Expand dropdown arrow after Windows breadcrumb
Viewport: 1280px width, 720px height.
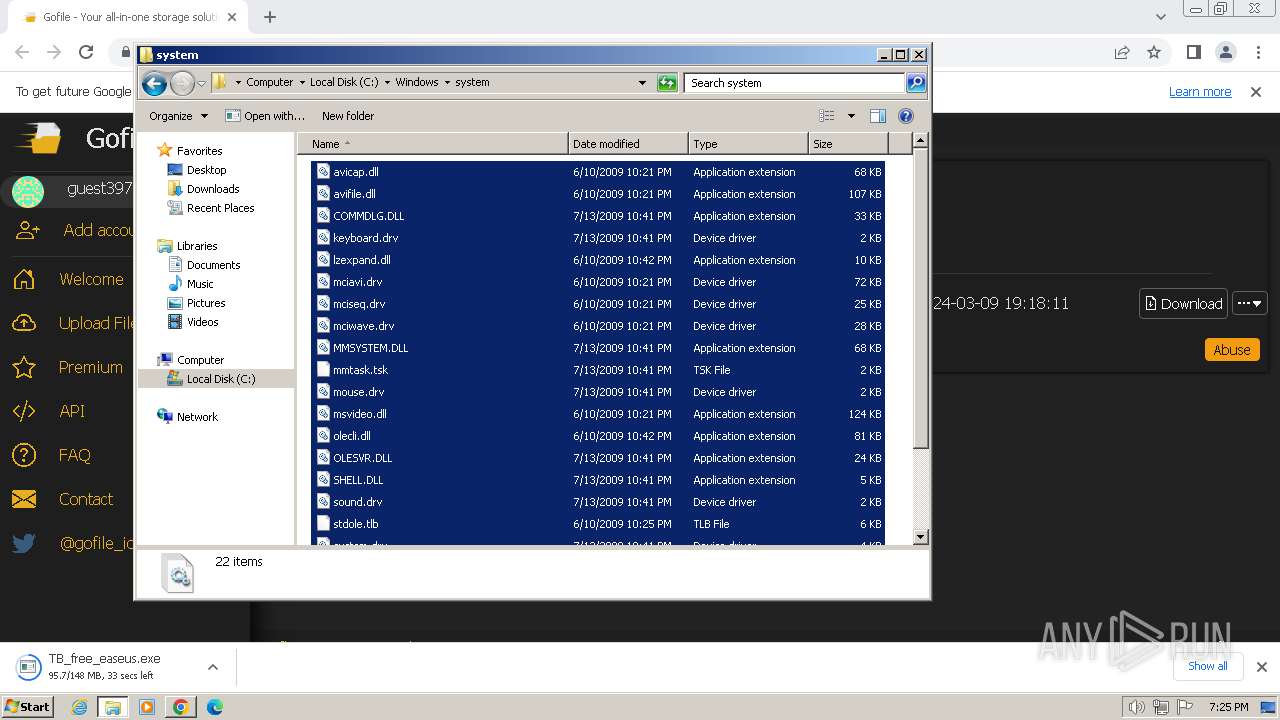(447, 83)
